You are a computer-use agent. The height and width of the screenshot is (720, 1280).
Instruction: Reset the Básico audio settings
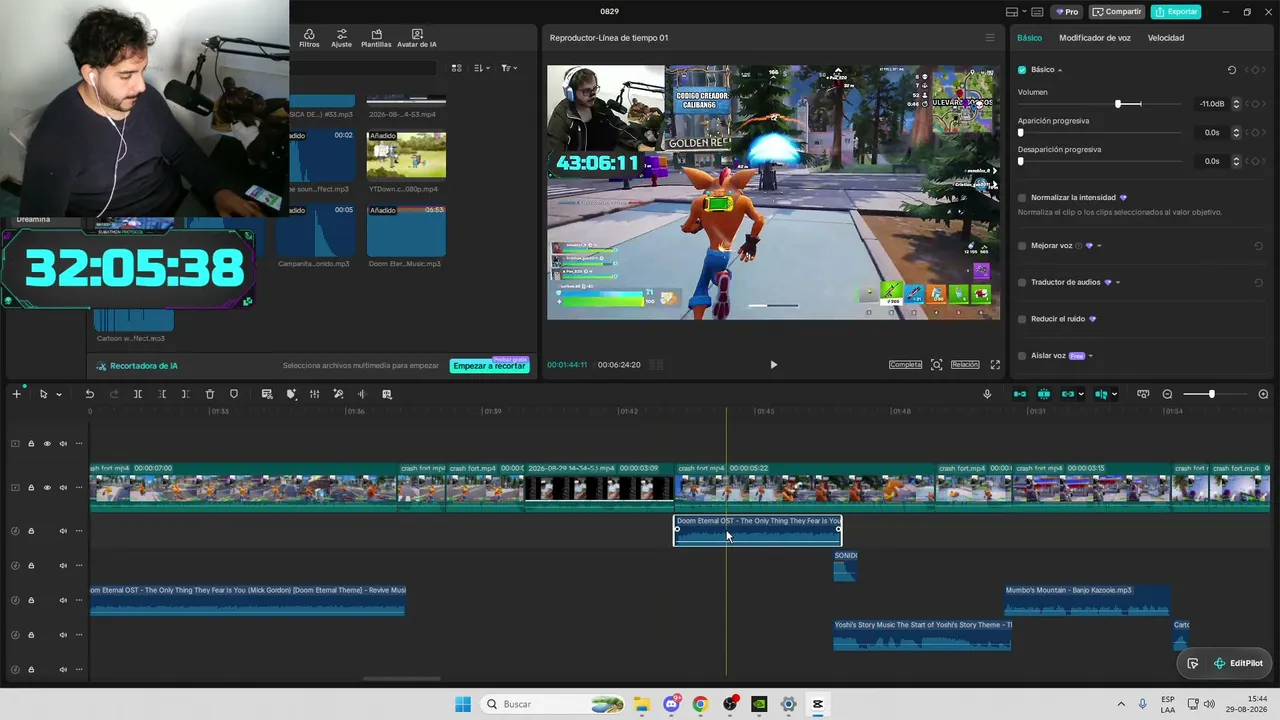(x=1232, y=70)
